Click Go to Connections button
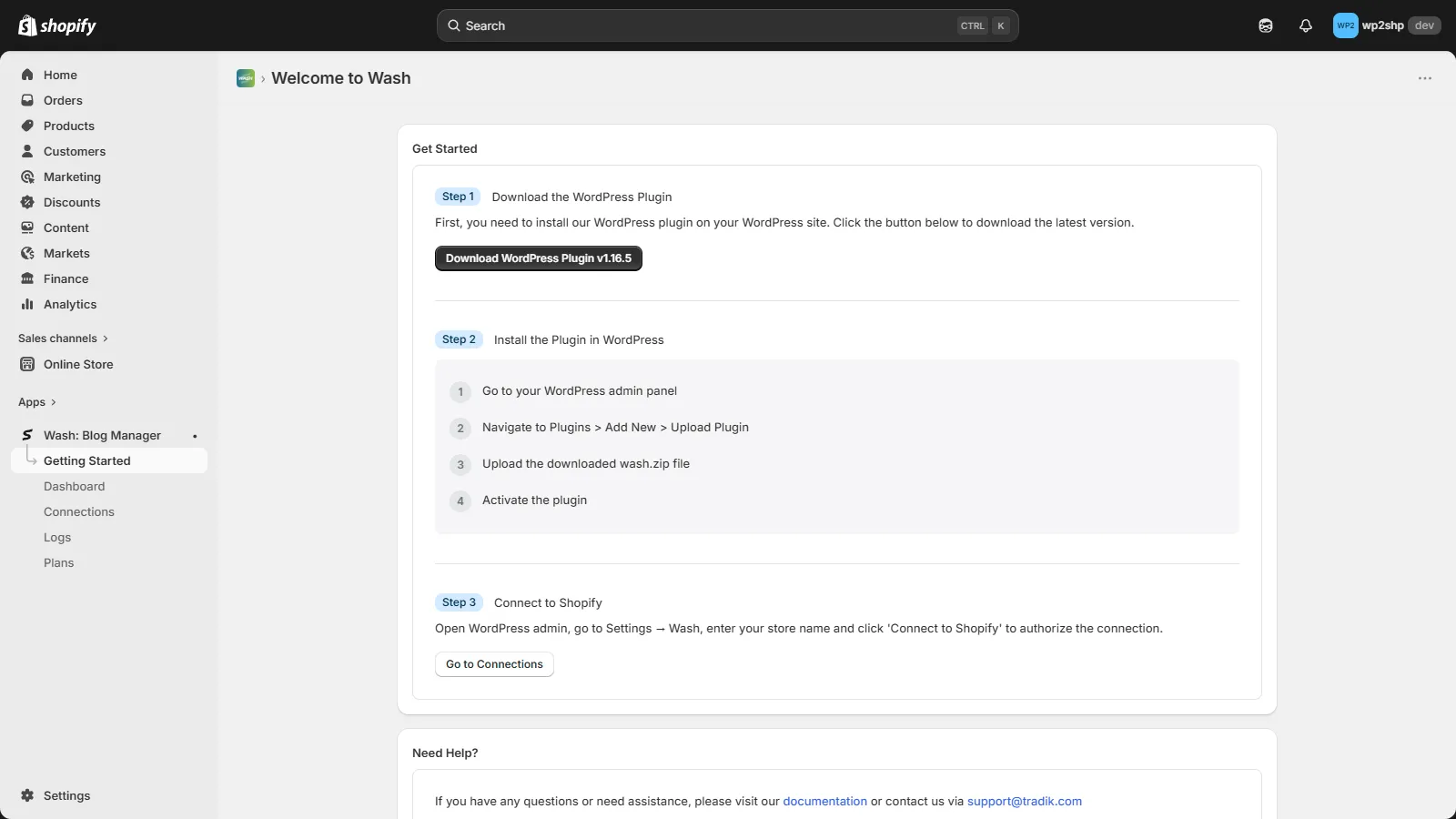The height and width of the screenshot is (819, 1456). tap(494, 664)
